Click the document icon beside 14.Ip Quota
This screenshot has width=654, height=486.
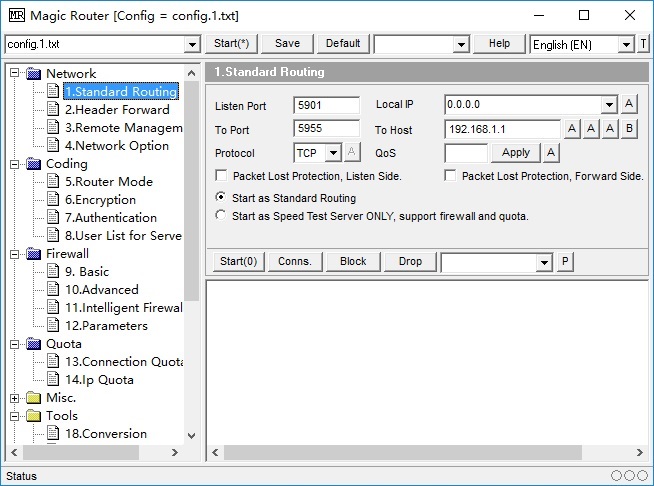click(x=53, y=380)
